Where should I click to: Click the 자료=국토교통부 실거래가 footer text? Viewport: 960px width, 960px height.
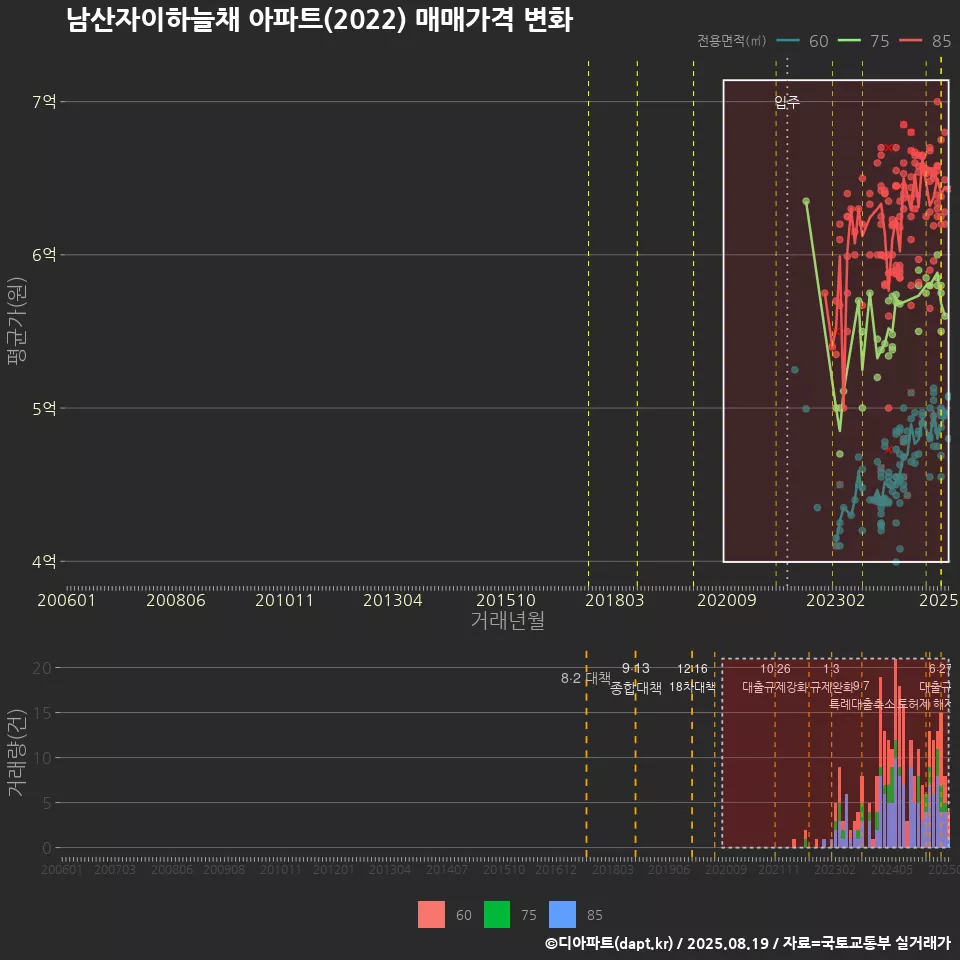point(866,943)
